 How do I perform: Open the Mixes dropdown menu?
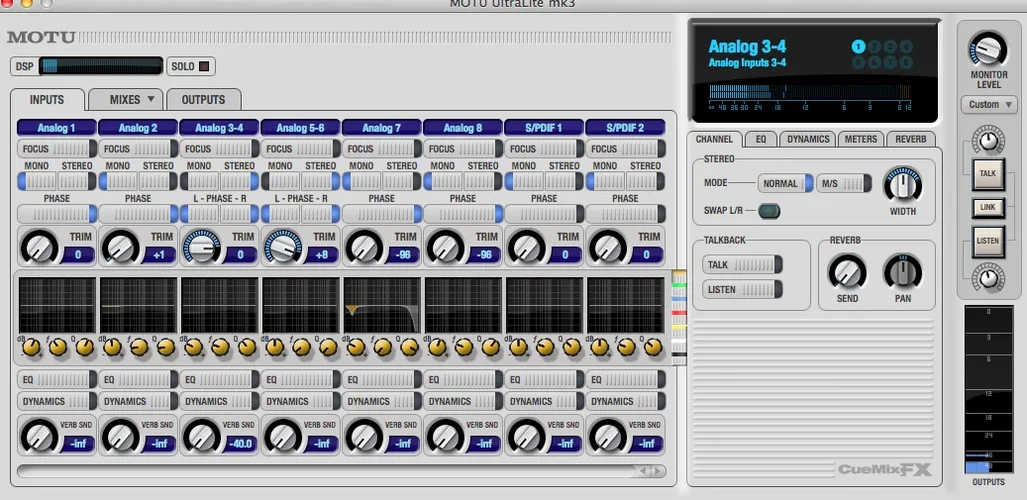click(x=125, y=99)
